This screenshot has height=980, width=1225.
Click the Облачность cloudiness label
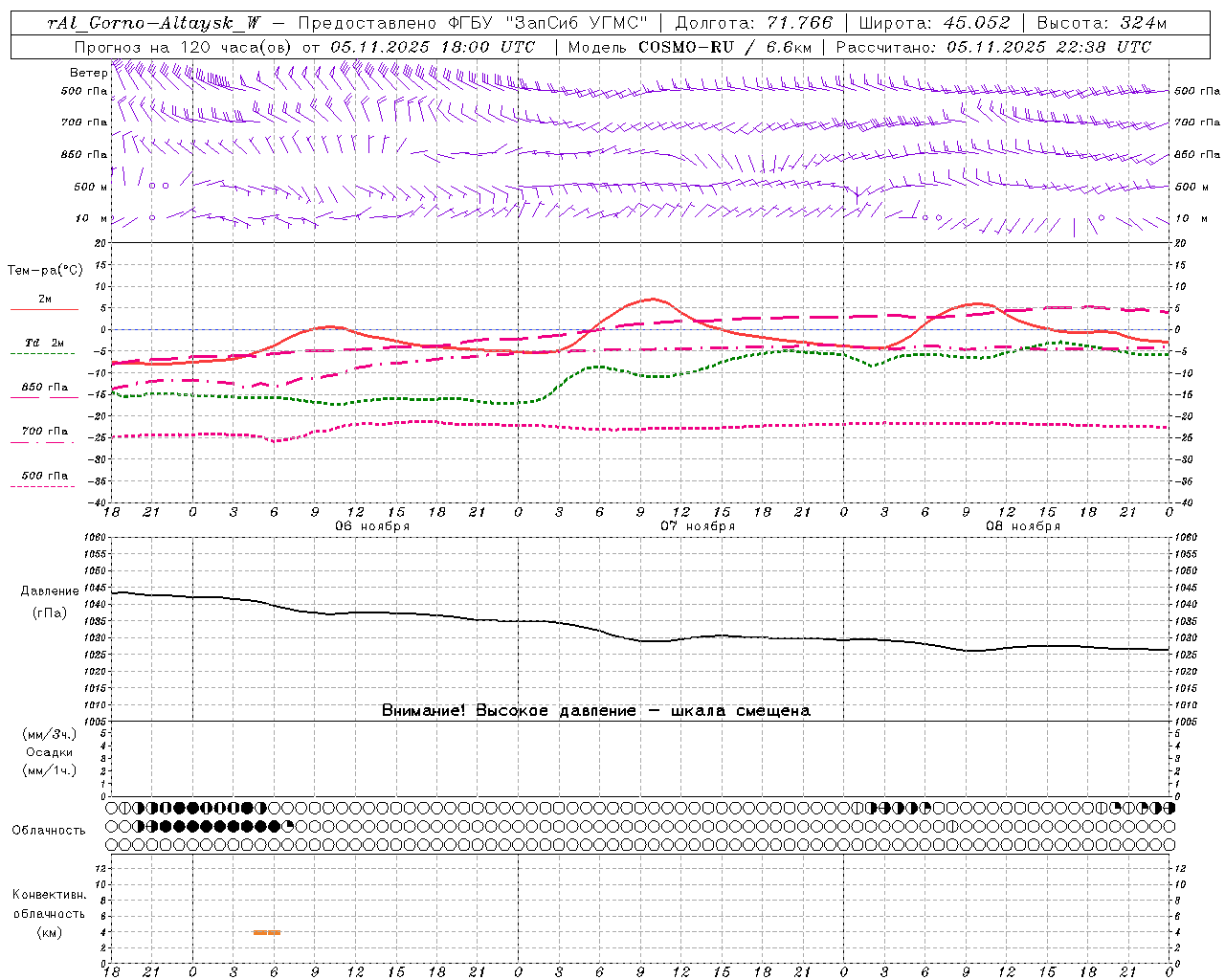(49, 831)
